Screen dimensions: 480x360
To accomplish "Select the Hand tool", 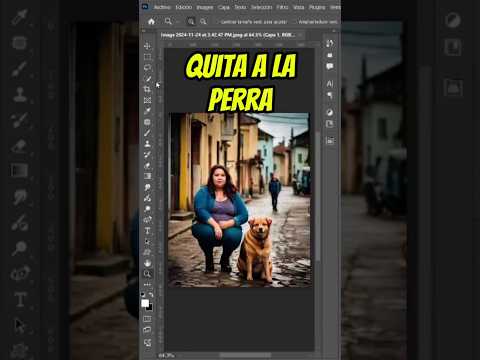I will click(x=147, y=263).
